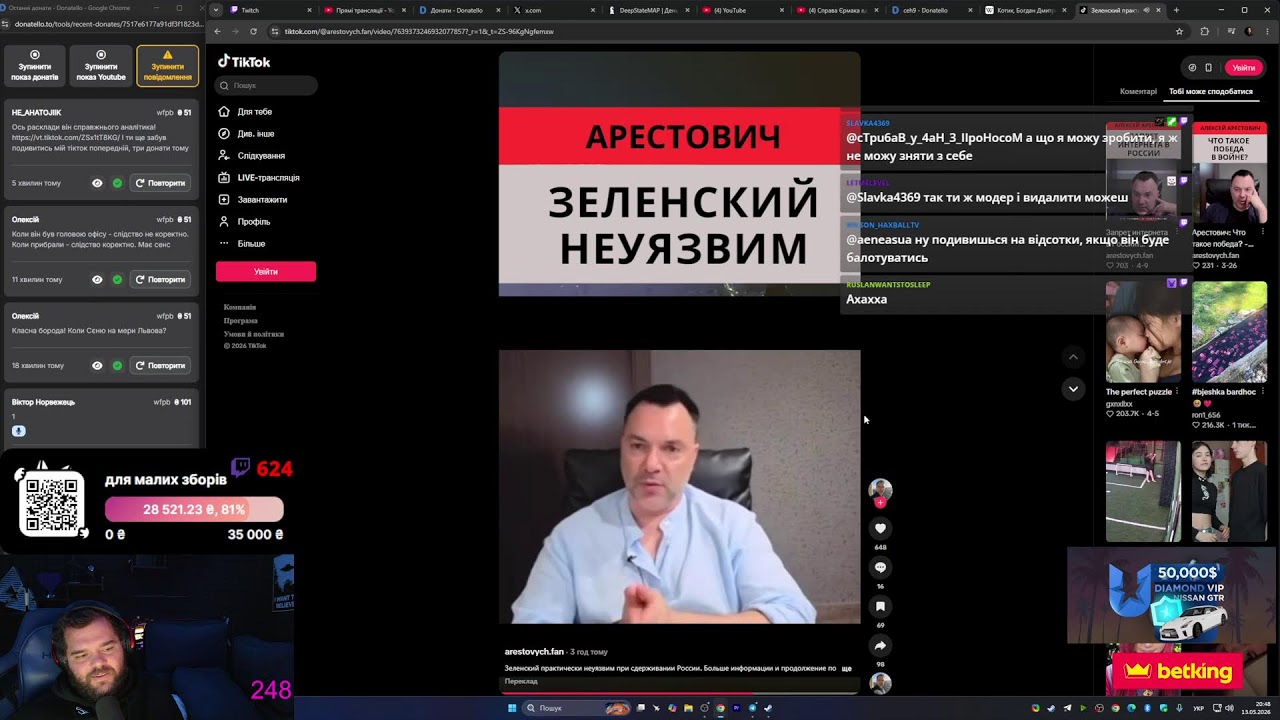Image resolution: width=1280 pixels, height=720 pixels.
Task: Click the TikTok logo
Action: pyautogui.click(x=244, y=62)
